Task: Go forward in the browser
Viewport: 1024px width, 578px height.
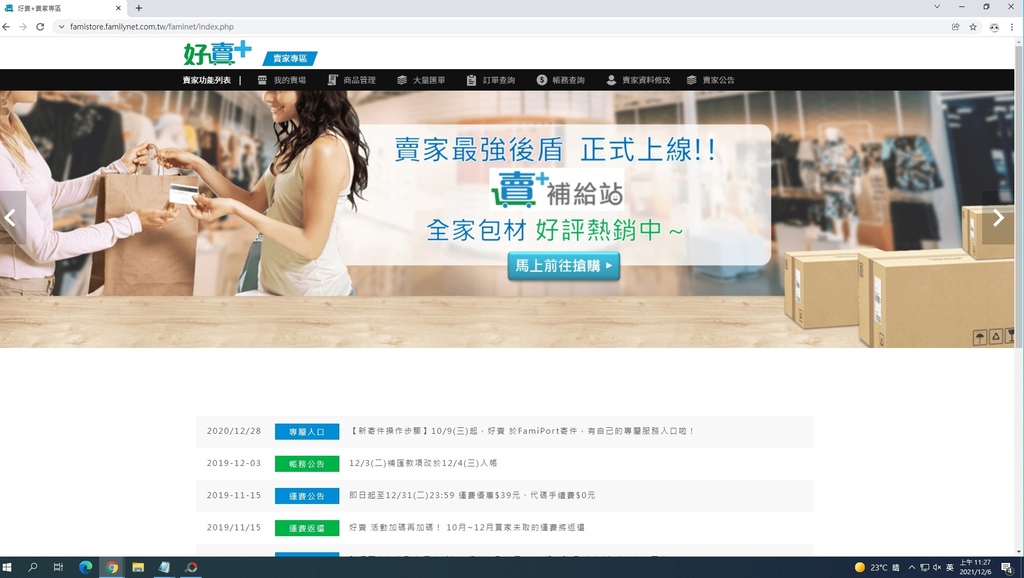Action: click(23, 27)
